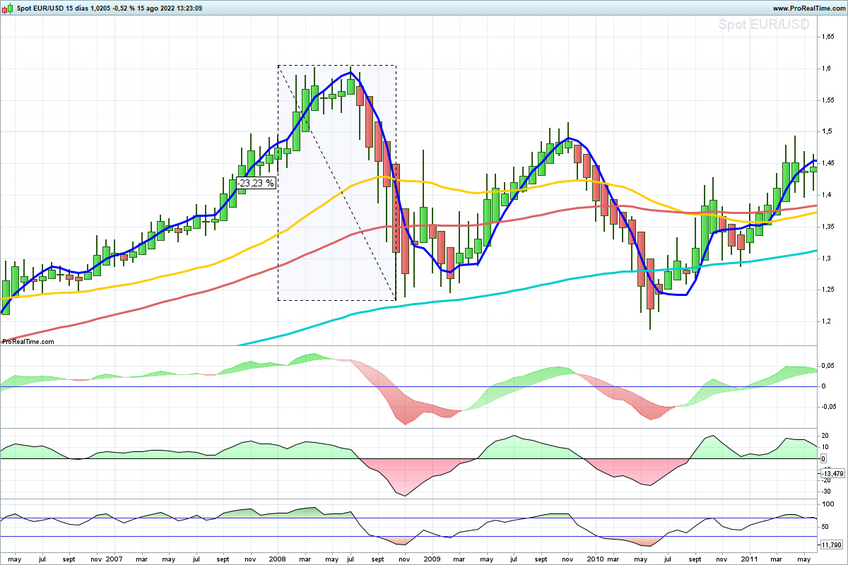848x565 pixels.
Task: Click the 1,4 price axis label
Action: click(x=826, y=195)
